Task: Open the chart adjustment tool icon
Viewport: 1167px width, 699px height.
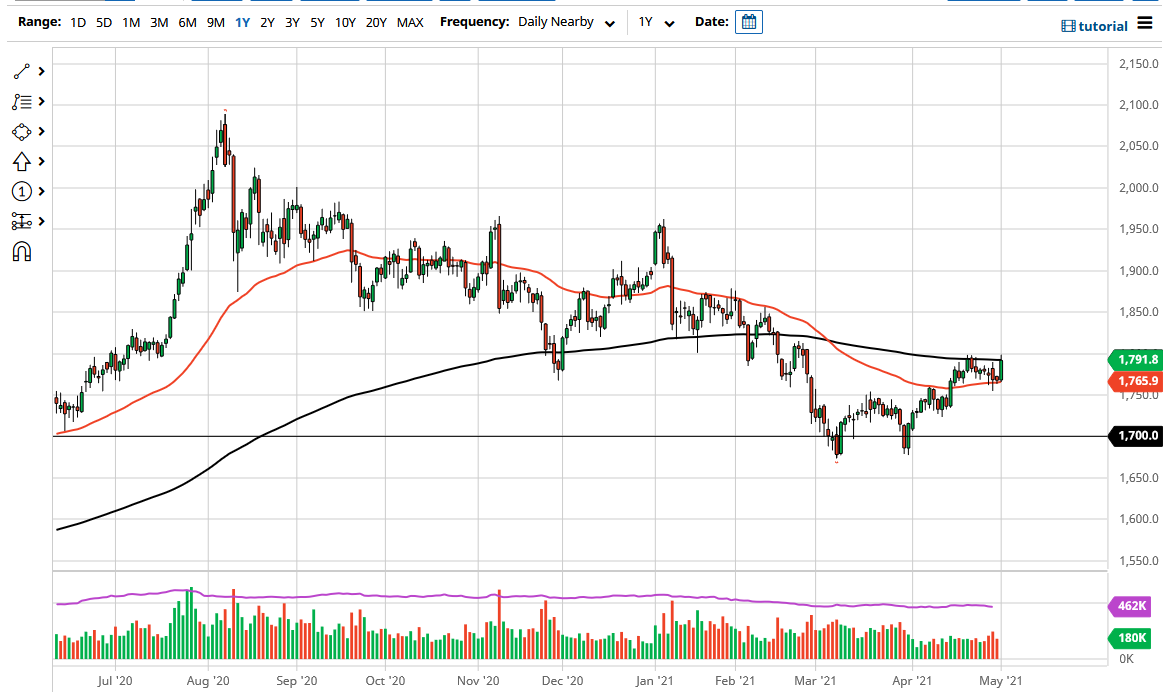Action: click(22, 221)
